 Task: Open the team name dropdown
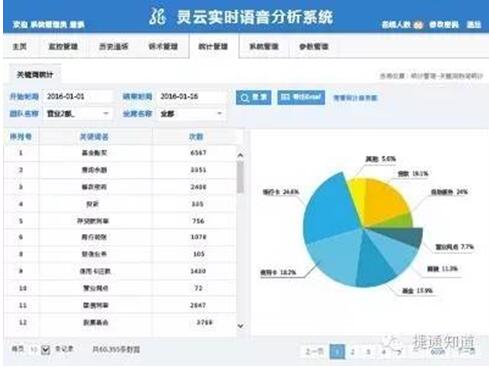point(78,114)
